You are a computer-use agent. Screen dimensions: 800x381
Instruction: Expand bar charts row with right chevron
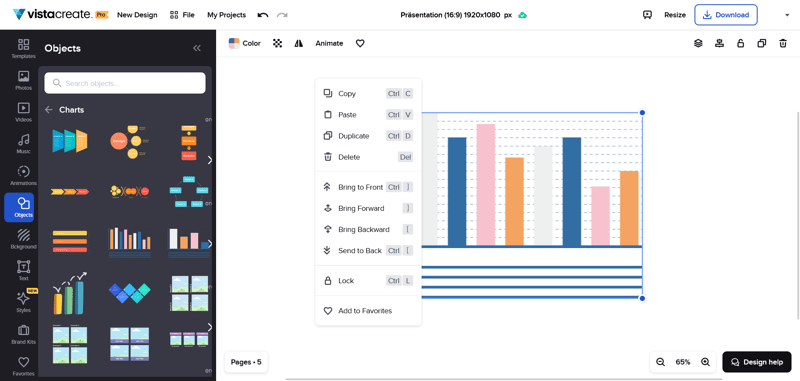(x=209, y=244)
